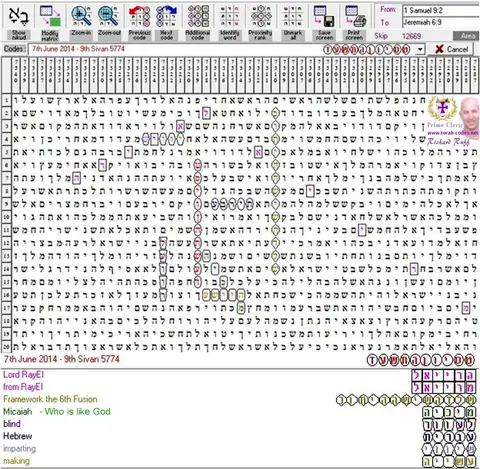
Task: Click row header number 20 of matrix
Action: tap(6, 347)
